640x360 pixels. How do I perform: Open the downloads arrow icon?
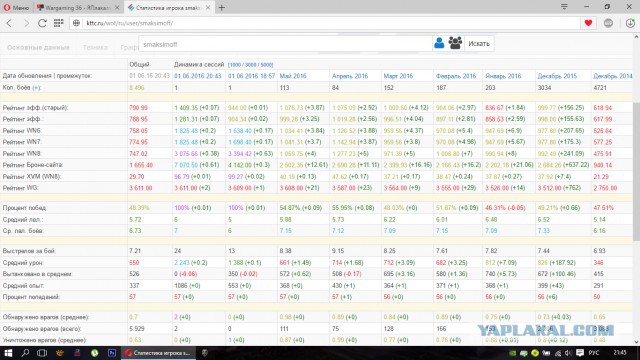630,23
